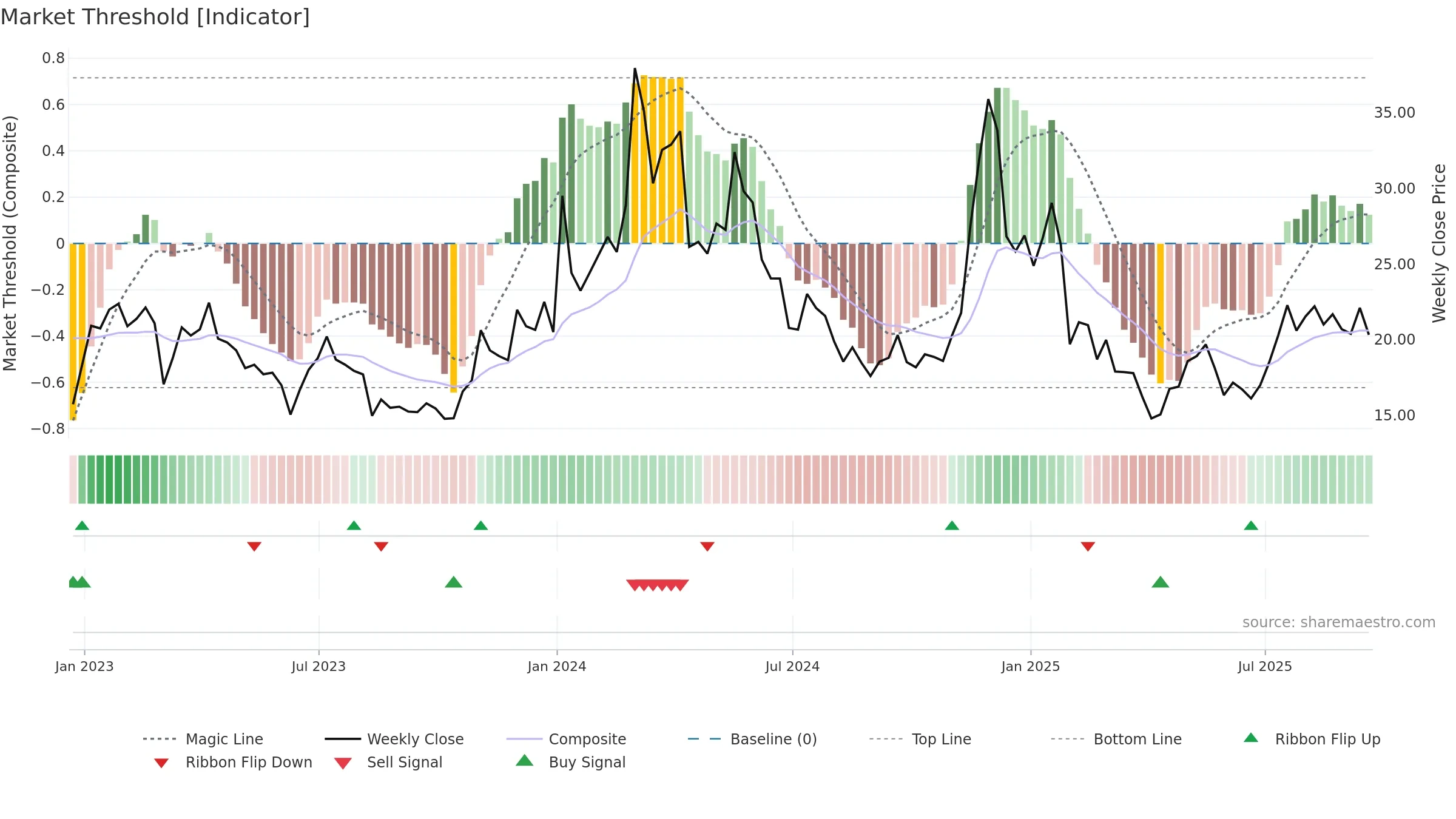Viewport: 1456px width, 819px height.
Task: Click the red triangle icon in Sell Signal legend
Action: pos(343,763)
